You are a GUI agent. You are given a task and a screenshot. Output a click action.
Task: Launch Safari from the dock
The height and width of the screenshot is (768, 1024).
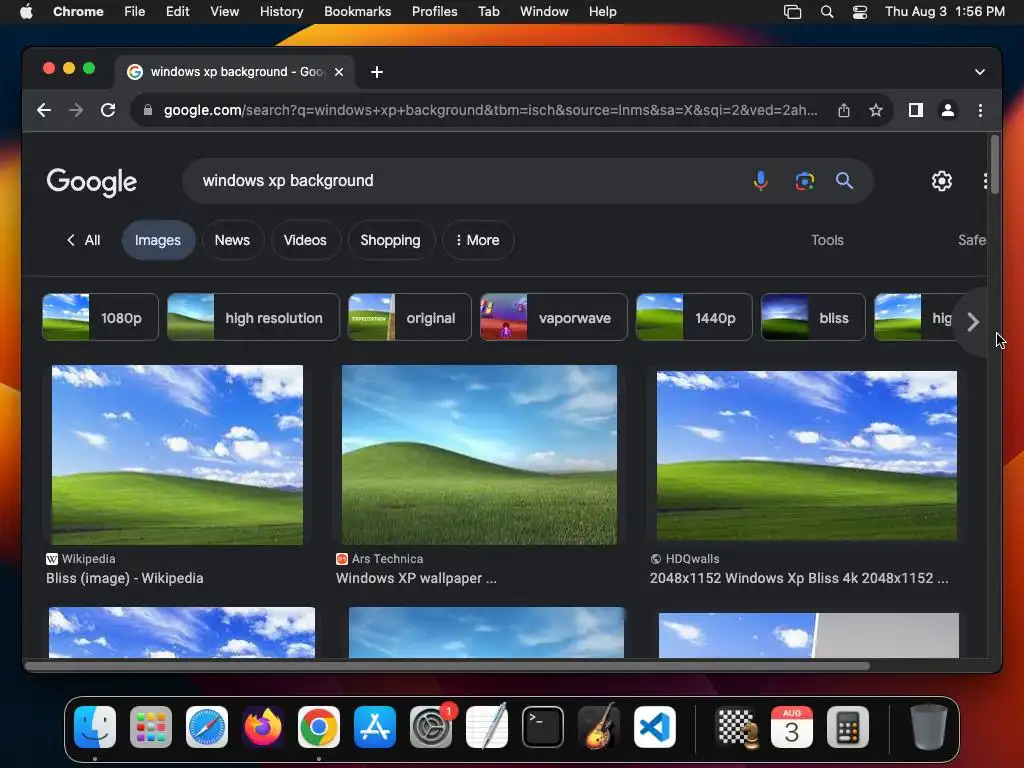pyautogui.click(x=207, y=727)
